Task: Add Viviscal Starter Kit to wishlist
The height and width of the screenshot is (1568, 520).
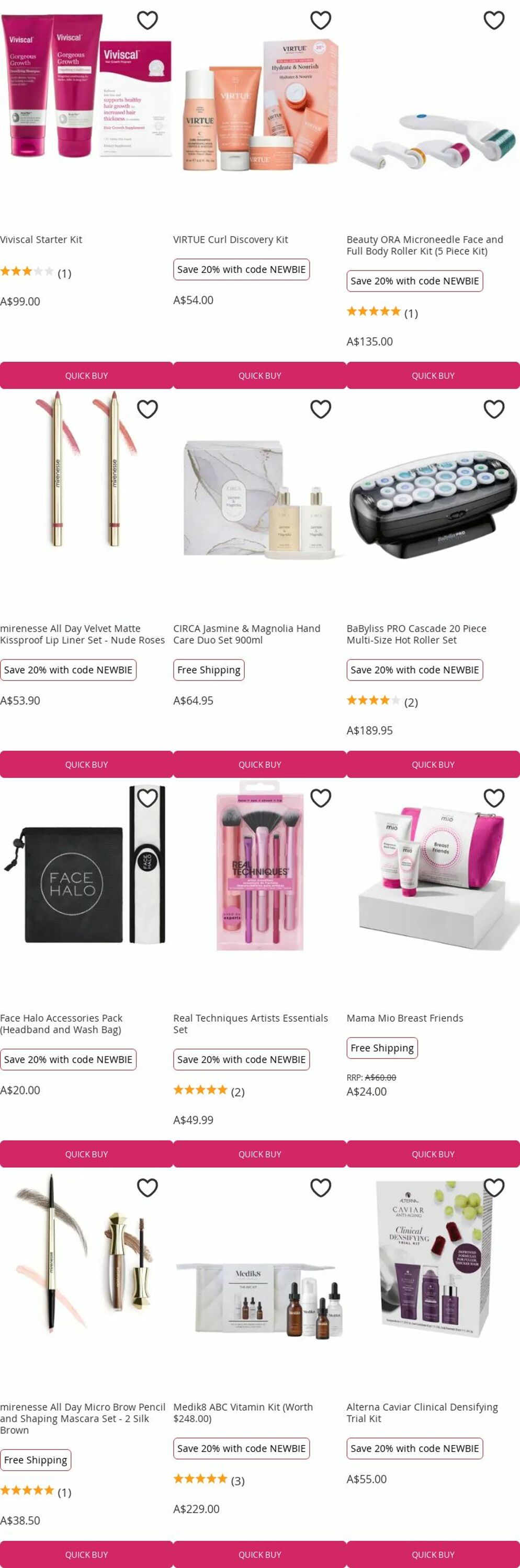Action: click(148, 20)
